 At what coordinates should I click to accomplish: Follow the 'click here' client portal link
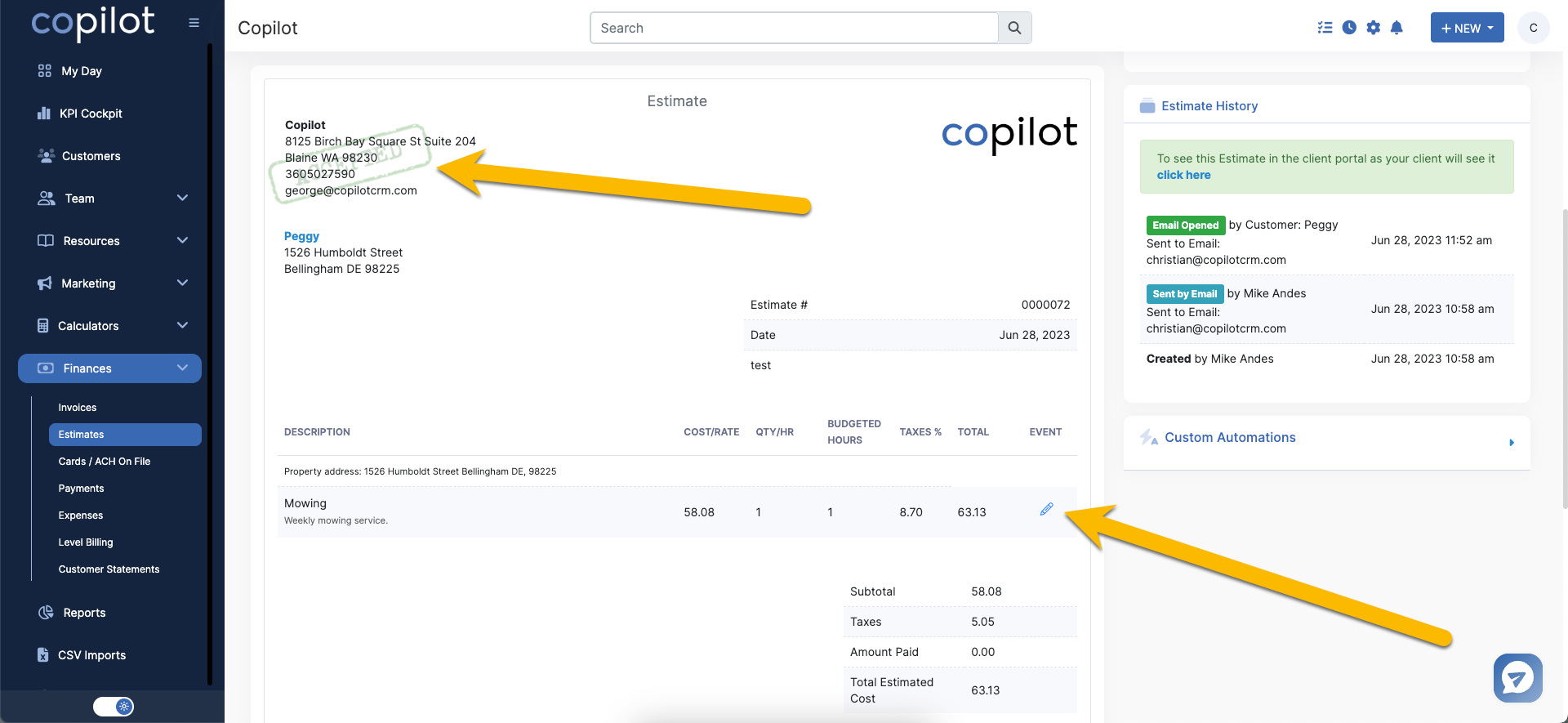tap(1183, 175)
